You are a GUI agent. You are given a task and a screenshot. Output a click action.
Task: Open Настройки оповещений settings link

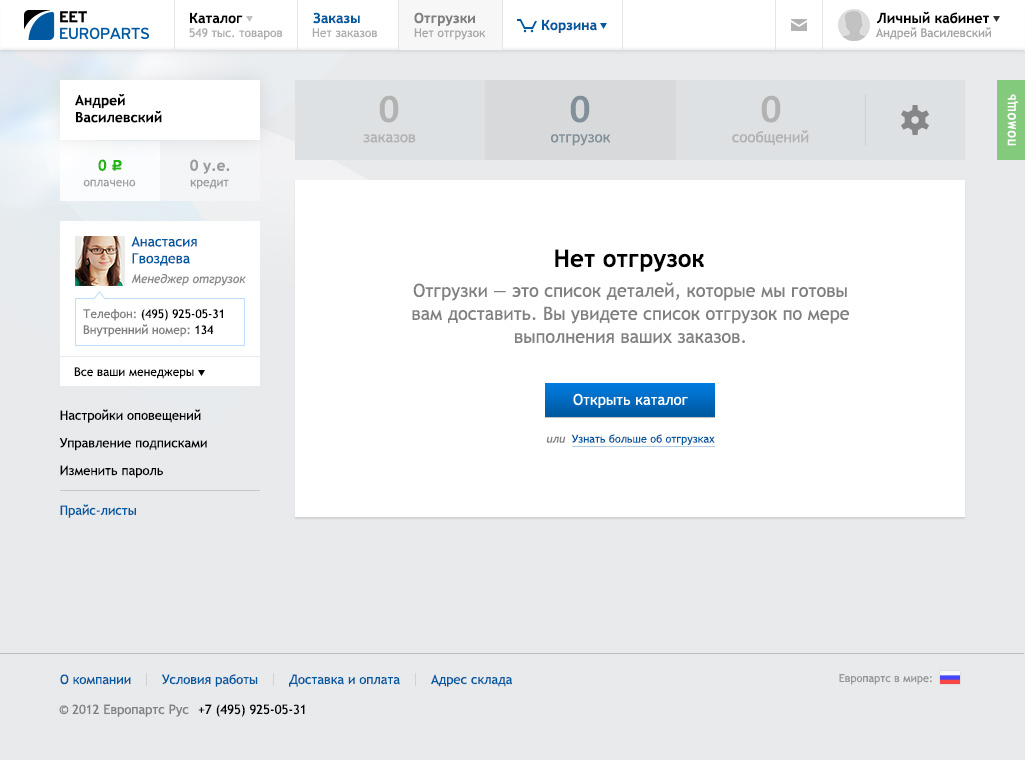tap(130, 415)
